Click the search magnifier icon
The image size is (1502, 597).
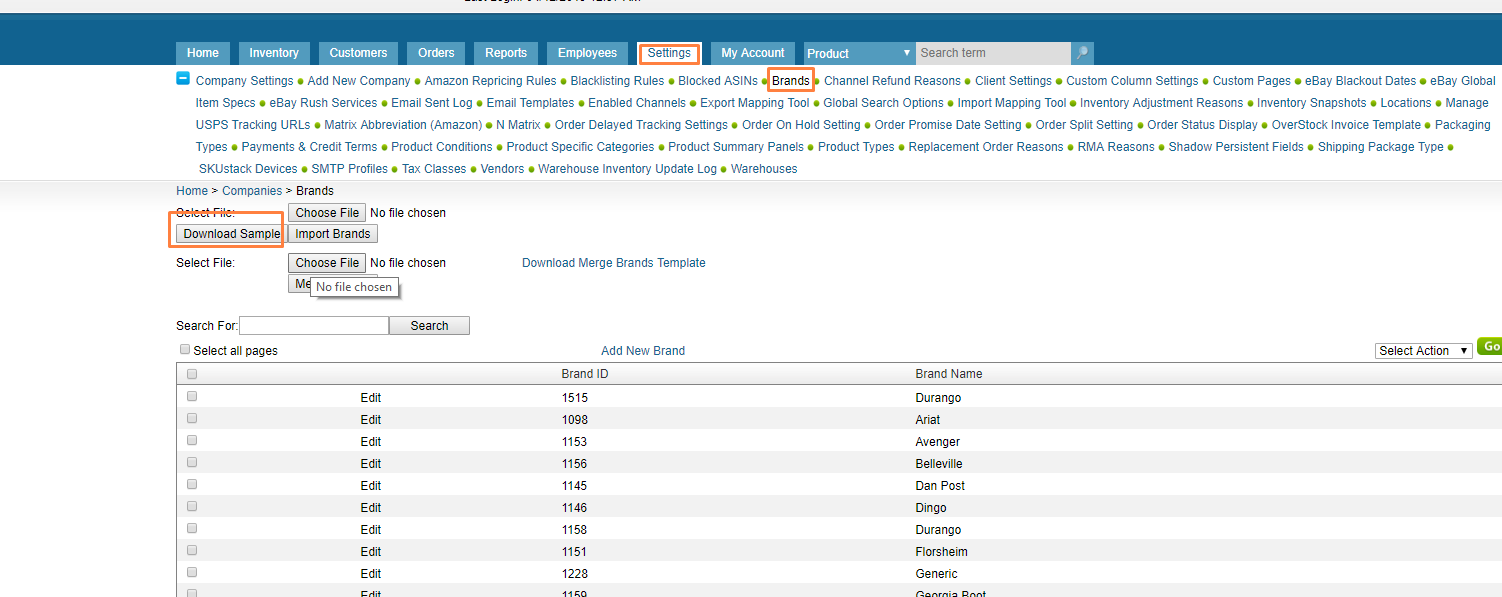click(1082, 53)
